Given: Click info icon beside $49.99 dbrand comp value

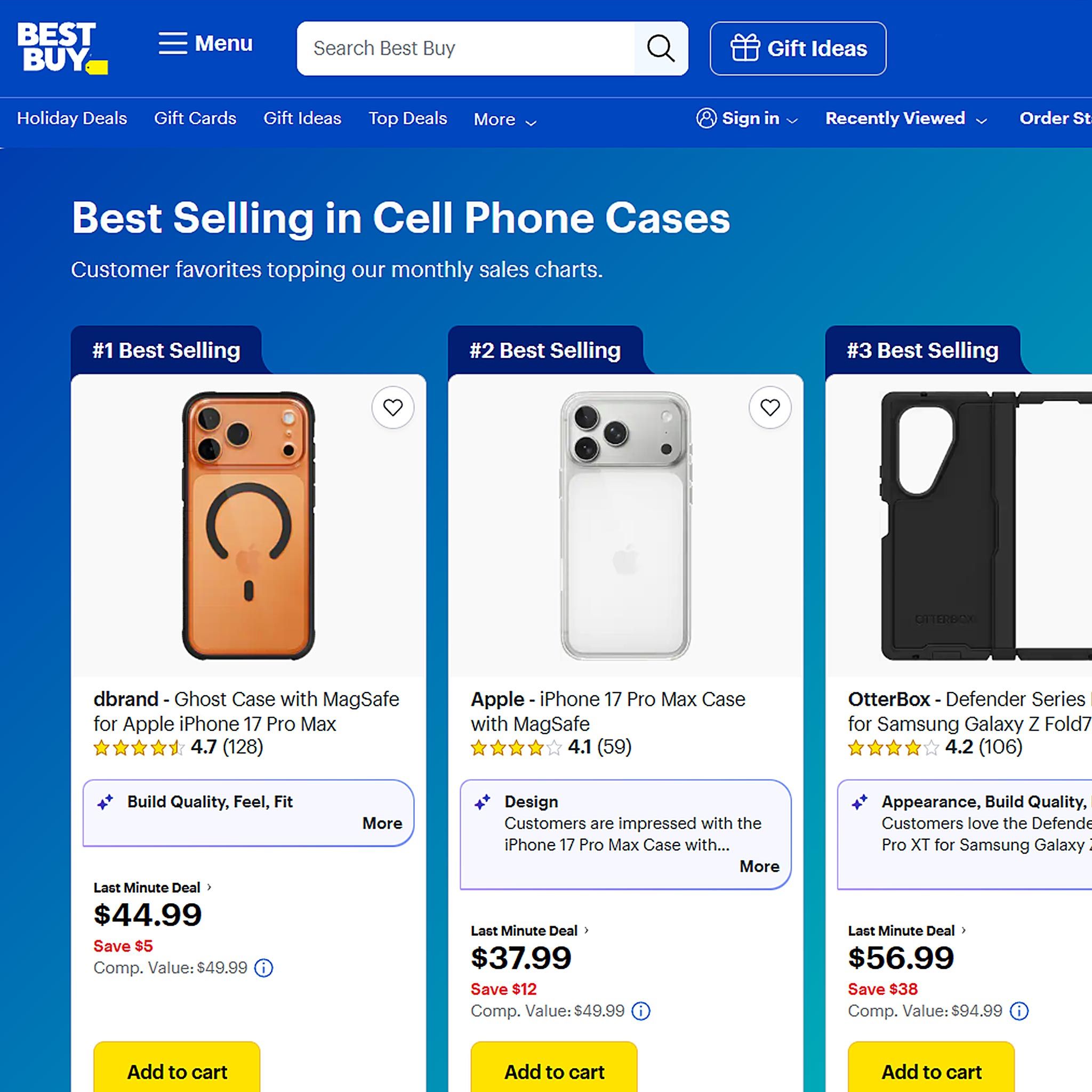Looking at the screenshot, I should pos(263,968).
